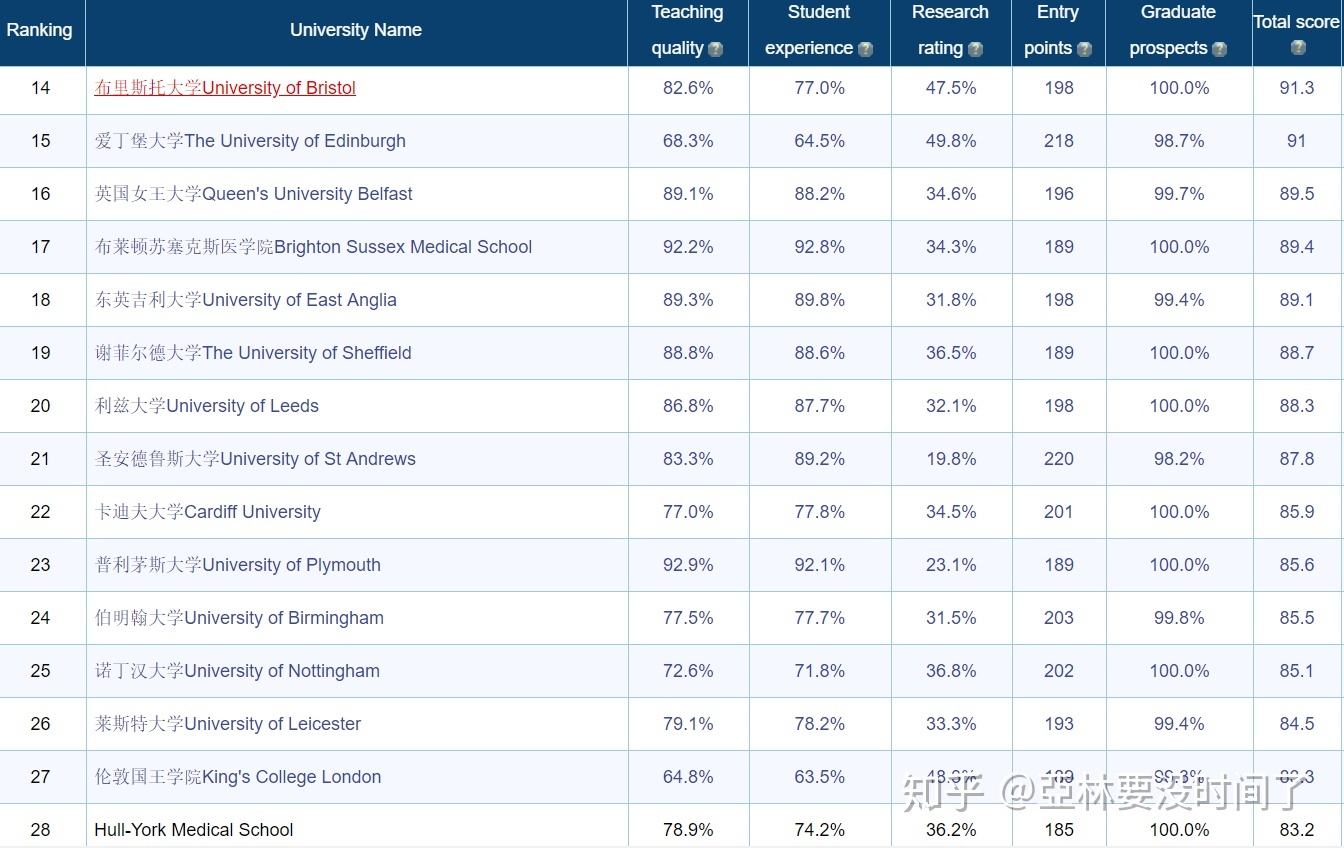Viewport: 1344px width, 848px height.
Task: Click the Student experience help icon
Action: pos(865,49)
